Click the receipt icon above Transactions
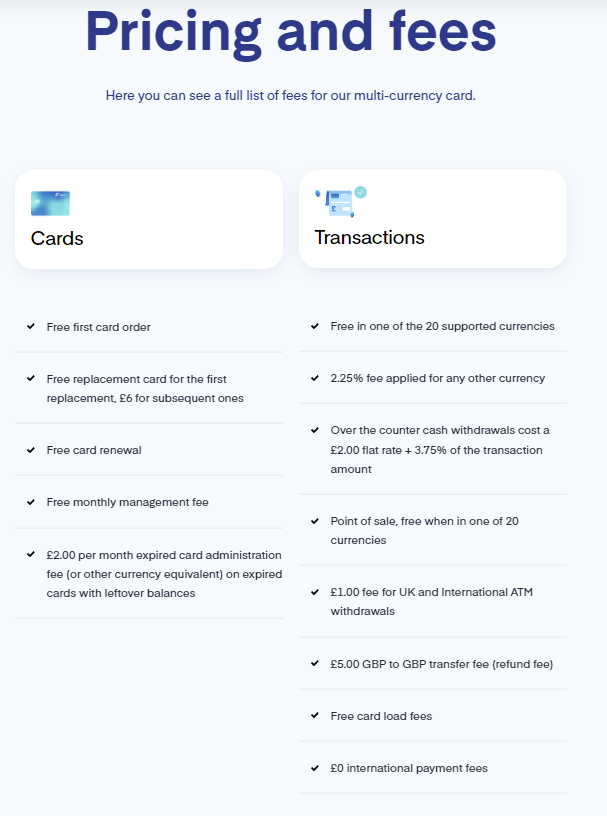Screen dimensions: 607x816 pos(341,202)
